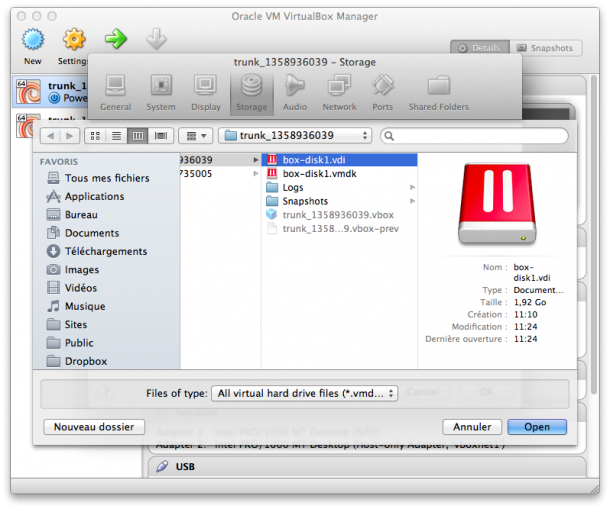Select the Storage settings tab
Screen dimensions: 610x509
(252, 93)
